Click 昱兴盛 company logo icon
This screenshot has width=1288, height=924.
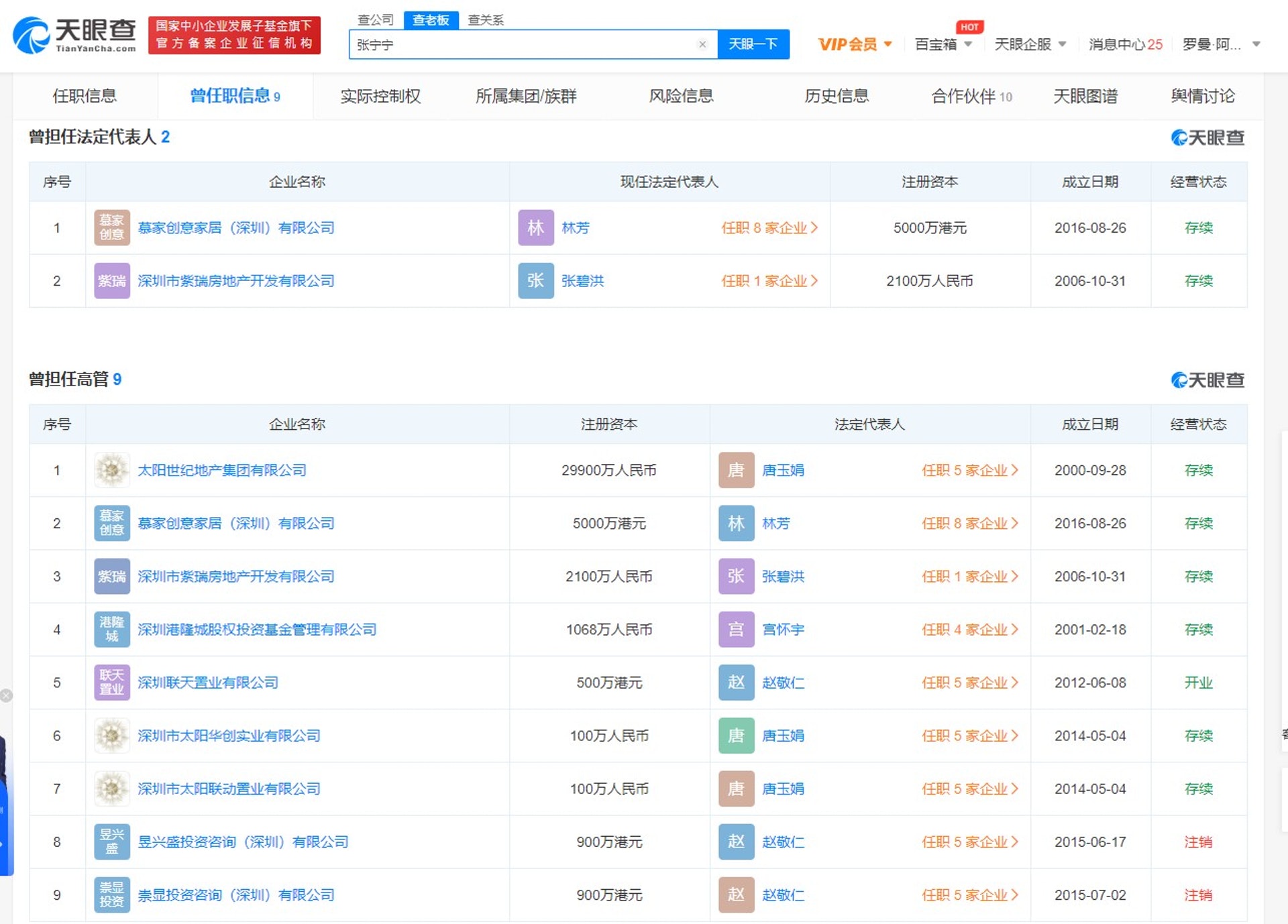click(111, 842)
